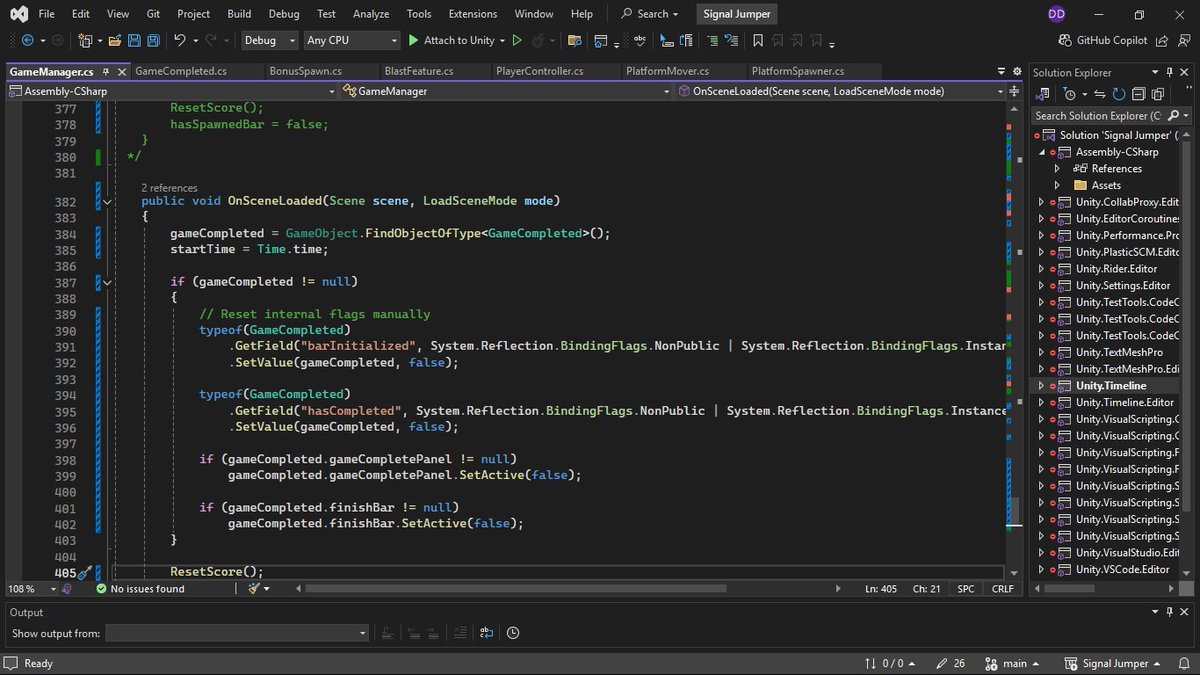The height and width of the screenshot is (675, 1200).
Task: Collapse the Assembly-CSharp project node
Action: pyautogui.click(x=1041, y=152)
